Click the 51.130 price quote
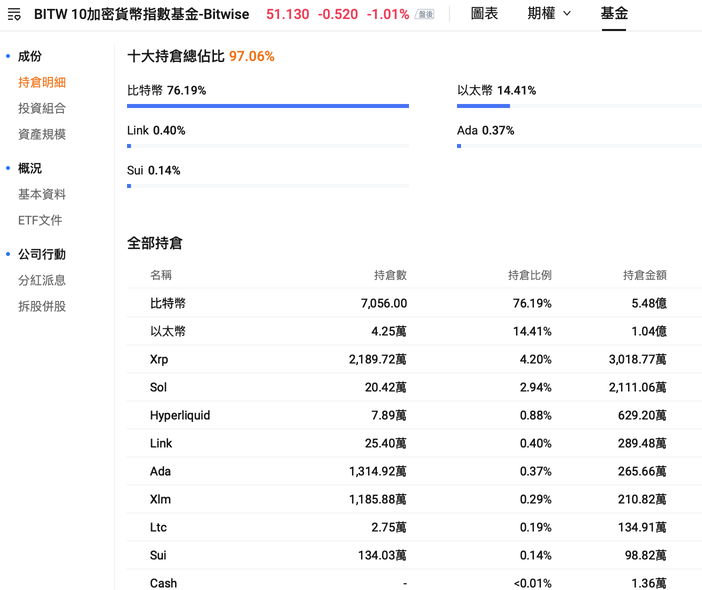Screen dimensions: 702x590 (287, 14)
